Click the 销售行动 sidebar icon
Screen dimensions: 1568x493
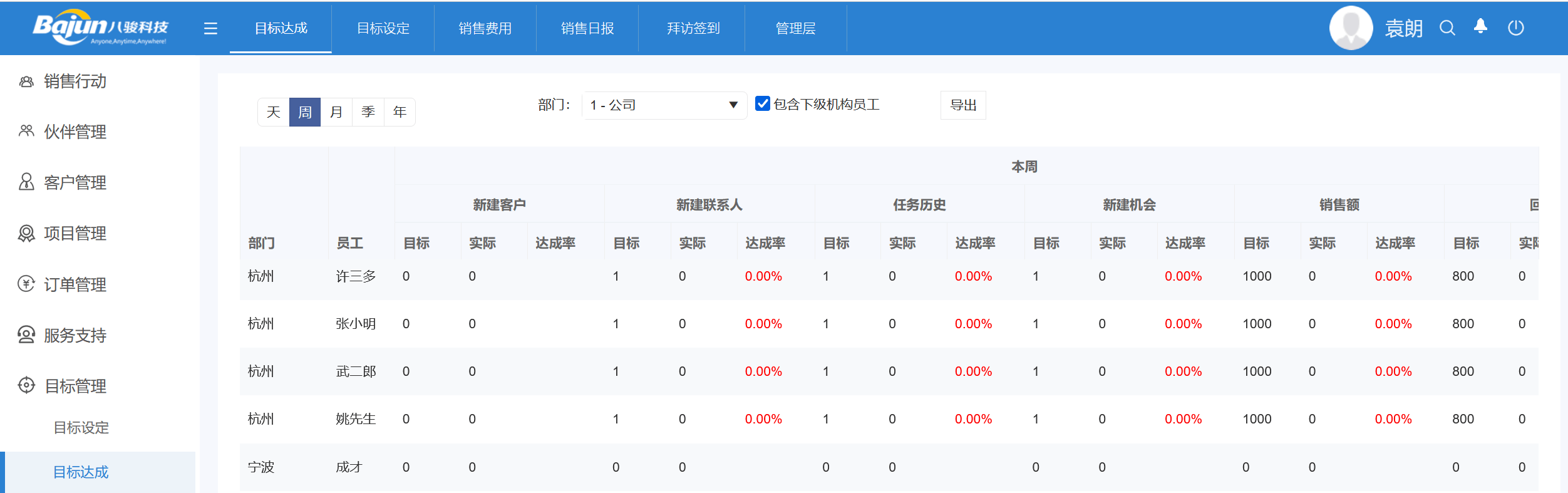click(26, 81)
